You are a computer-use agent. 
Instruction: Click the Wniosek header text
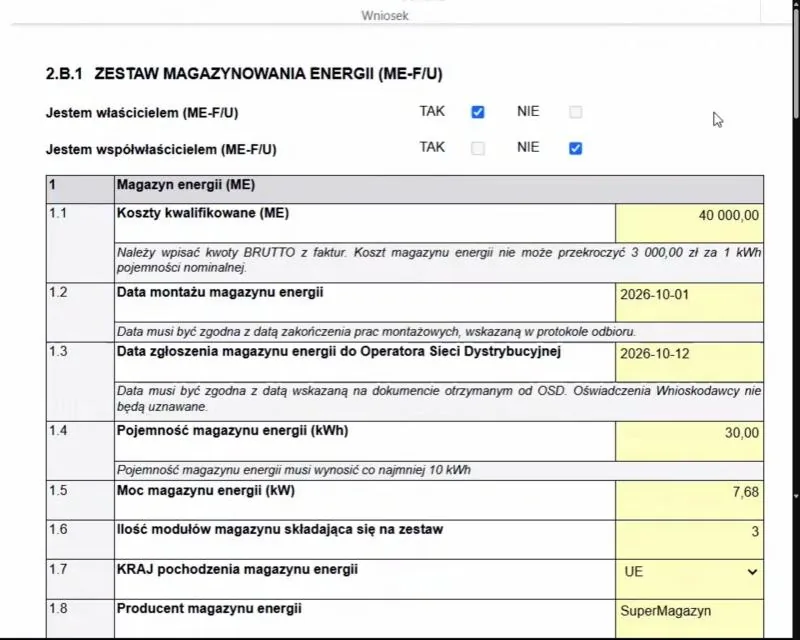(385, 16)
